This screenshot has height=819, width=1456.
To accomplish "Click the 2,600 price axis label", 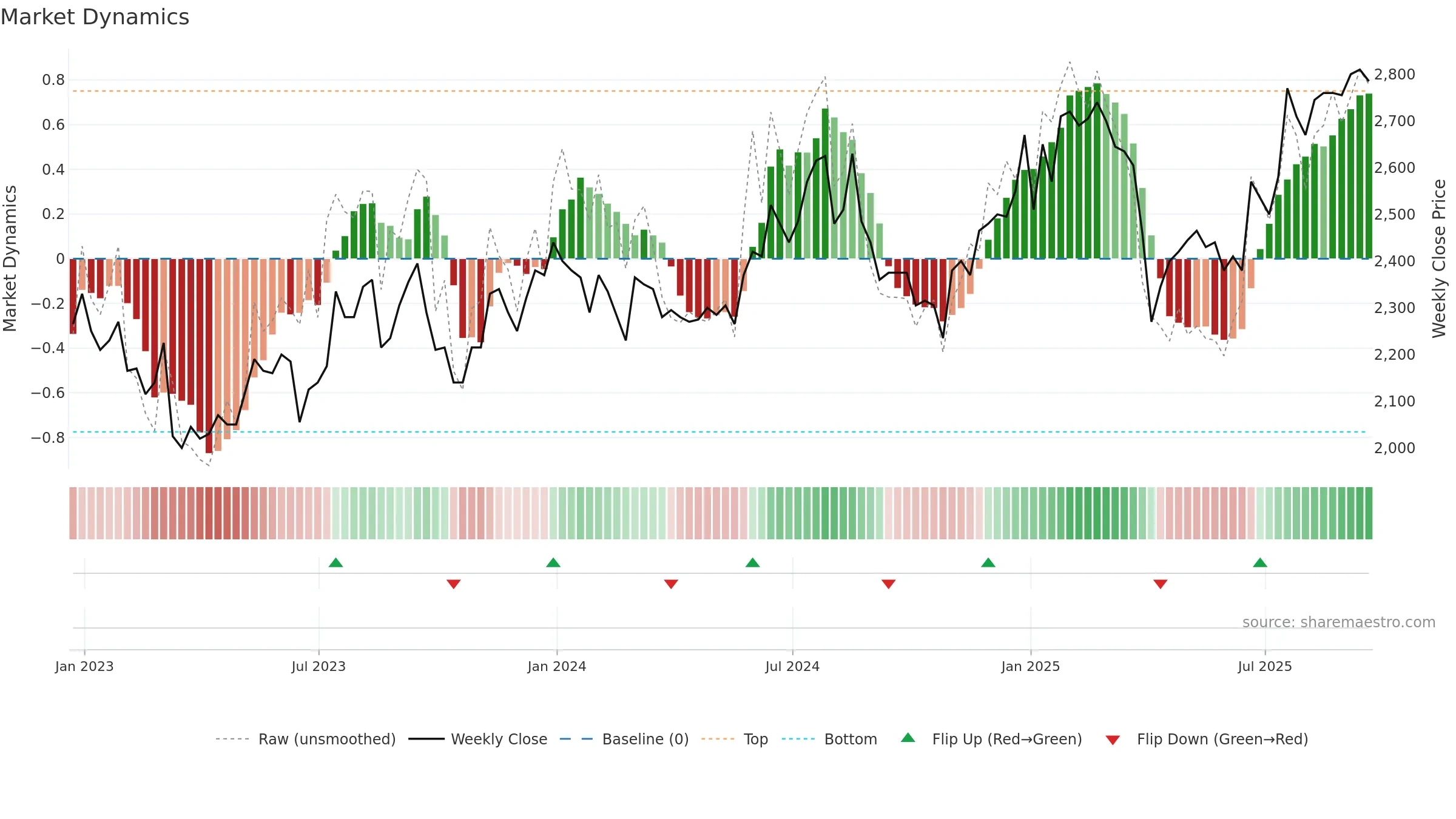I will tap(1394, 167).
